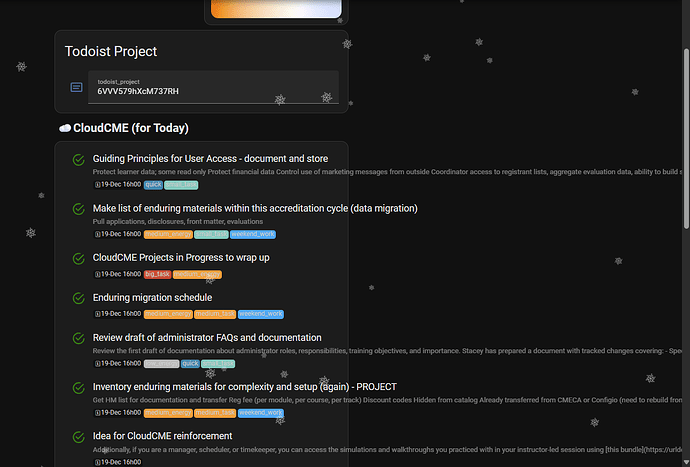Open 'Make list of enduring materials' task title
The image size is (690, 467).
255,208
